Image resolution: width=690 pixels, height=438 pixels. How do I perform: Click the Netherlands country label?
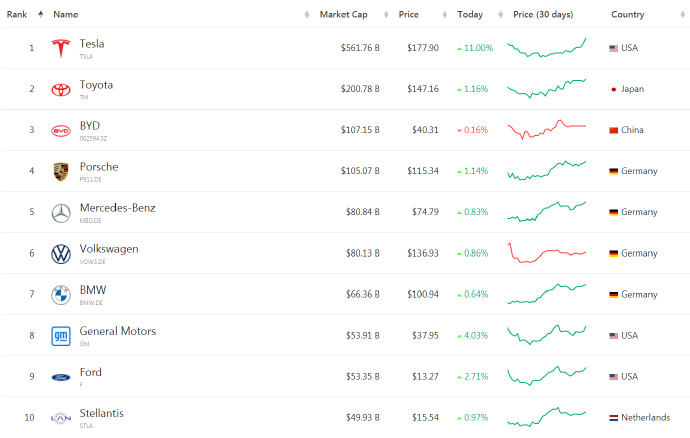[646, 418]
